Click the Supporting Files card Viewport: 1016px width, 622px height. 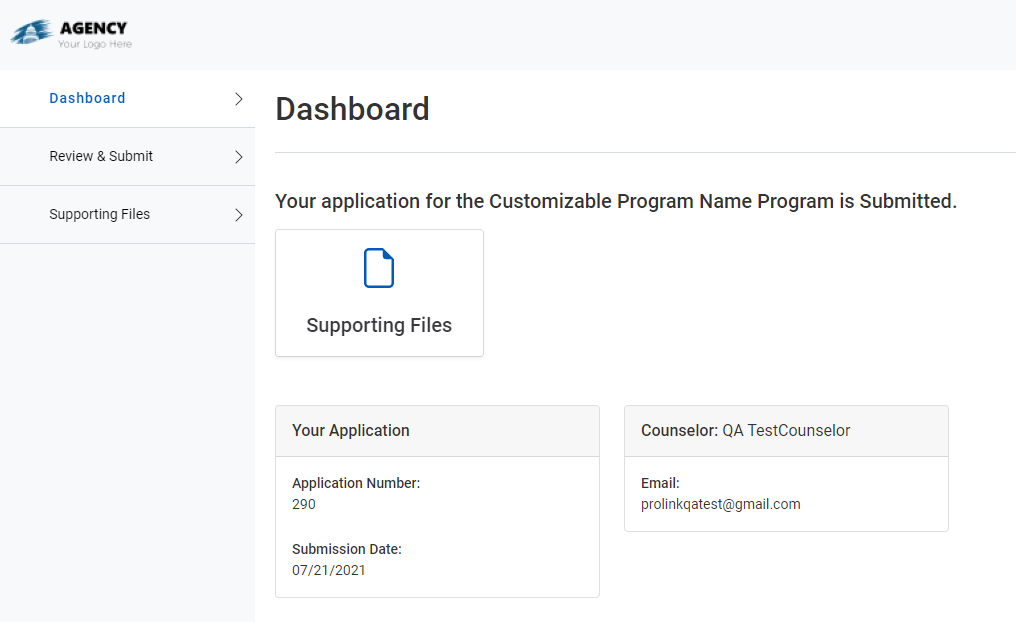379,293
